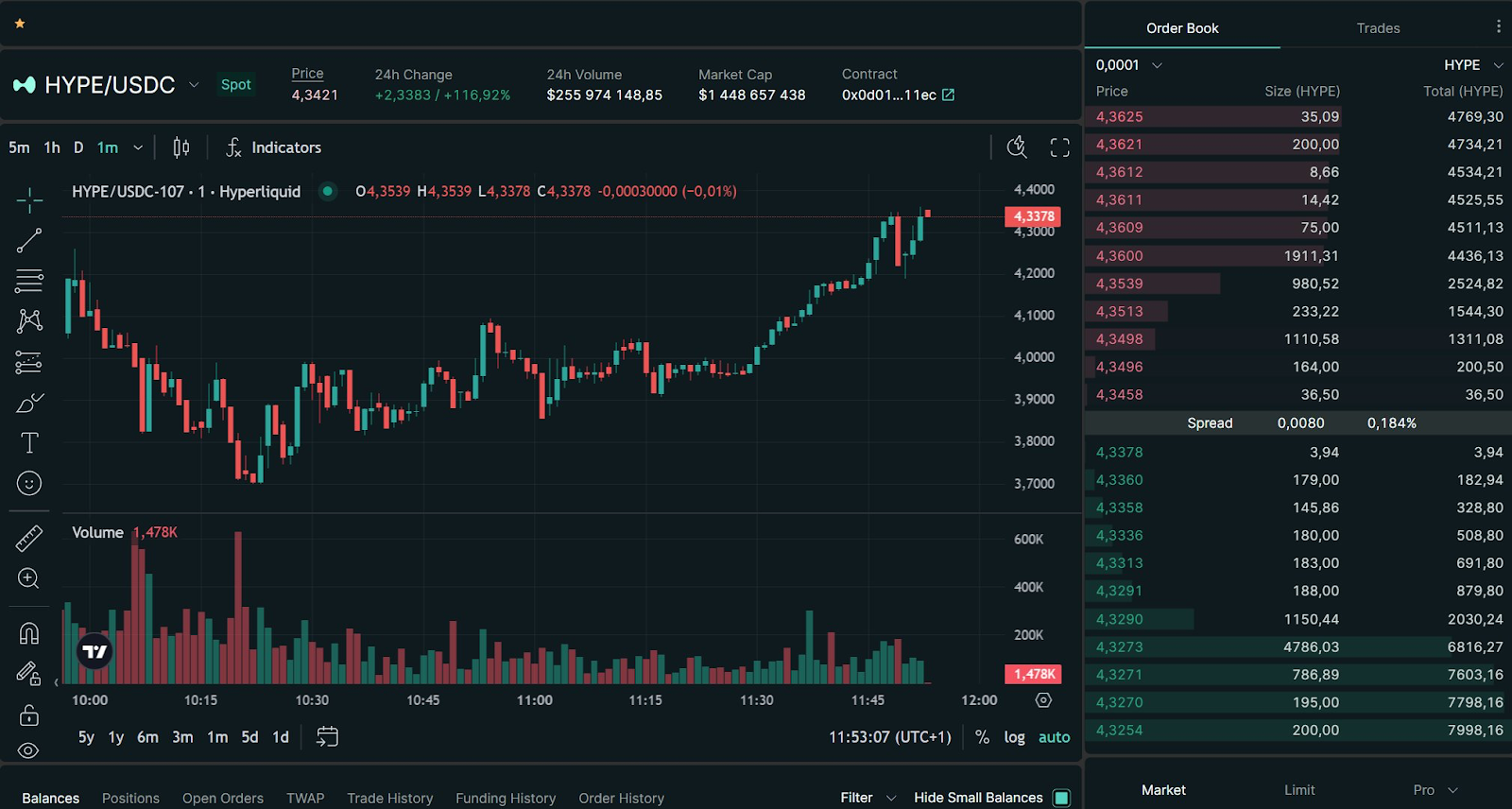Select the Text annotation tool
1512x809 pixels.
[29, 442]
